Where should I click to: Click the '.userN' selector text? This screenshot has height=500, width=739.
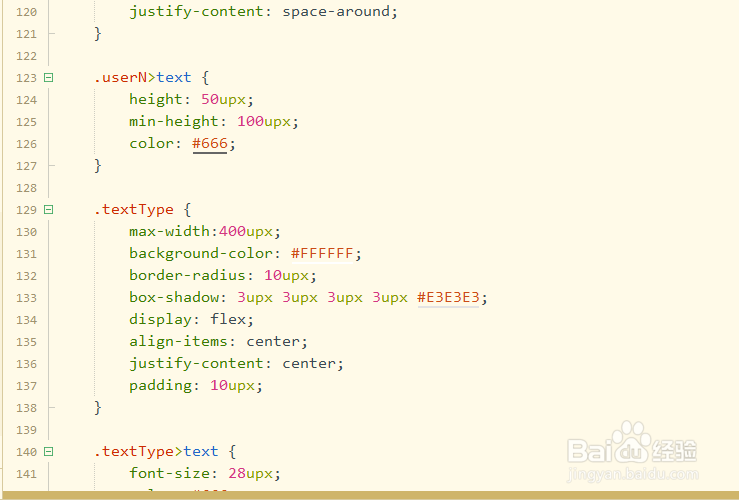(121, 77)
